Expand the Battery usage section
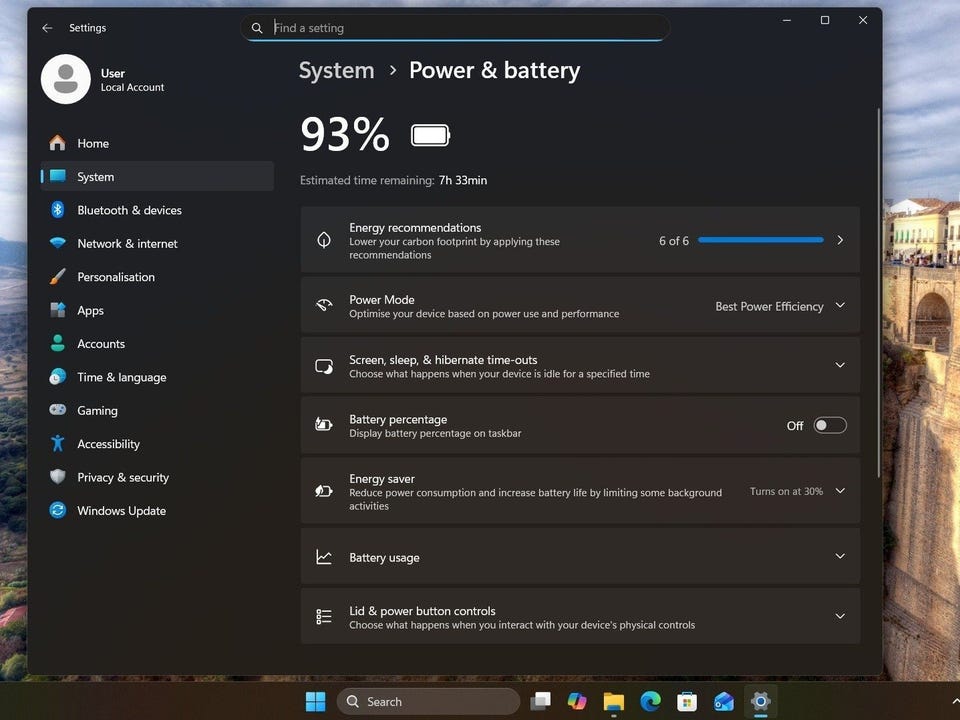 pyautogui.click(x=839, y=557)
